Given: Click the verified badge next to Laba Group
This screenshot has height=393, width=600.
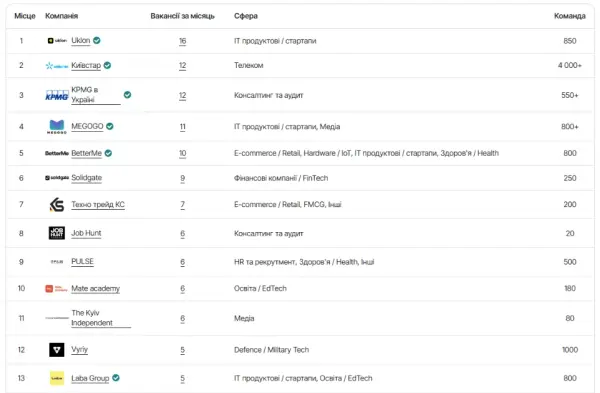Looking at the screenshot, I should [116, 378].
